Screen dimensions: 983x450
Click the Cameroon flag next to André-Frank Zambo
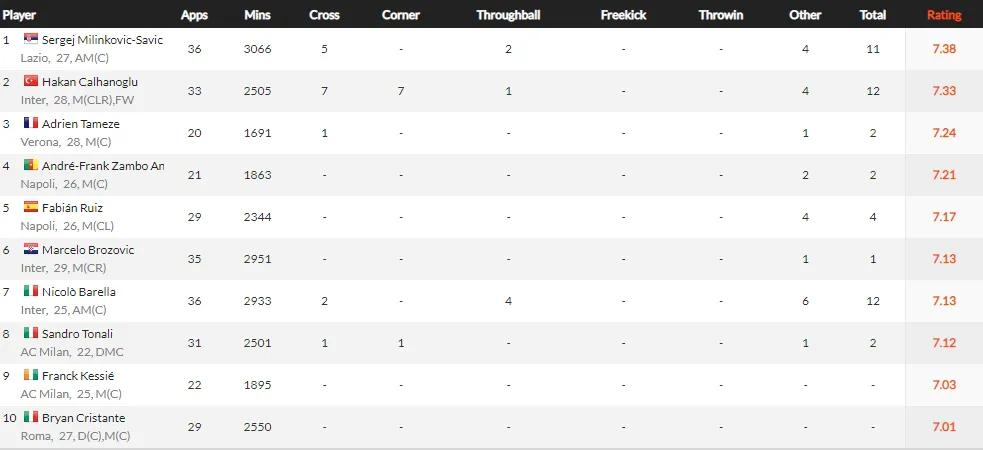coord(30,165)
